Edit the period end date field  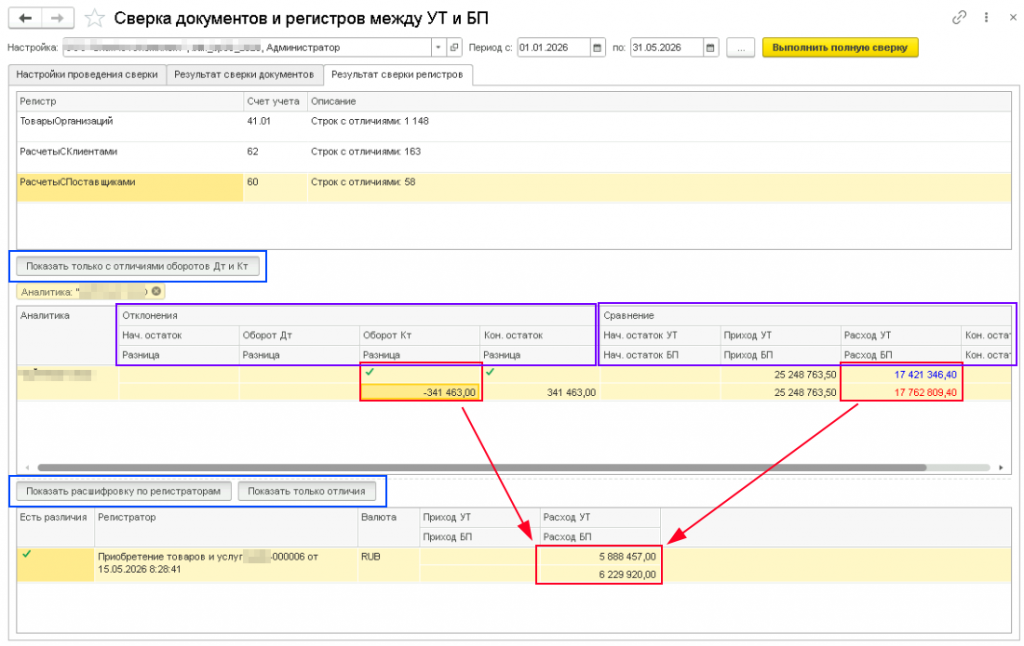pos(667,48)
